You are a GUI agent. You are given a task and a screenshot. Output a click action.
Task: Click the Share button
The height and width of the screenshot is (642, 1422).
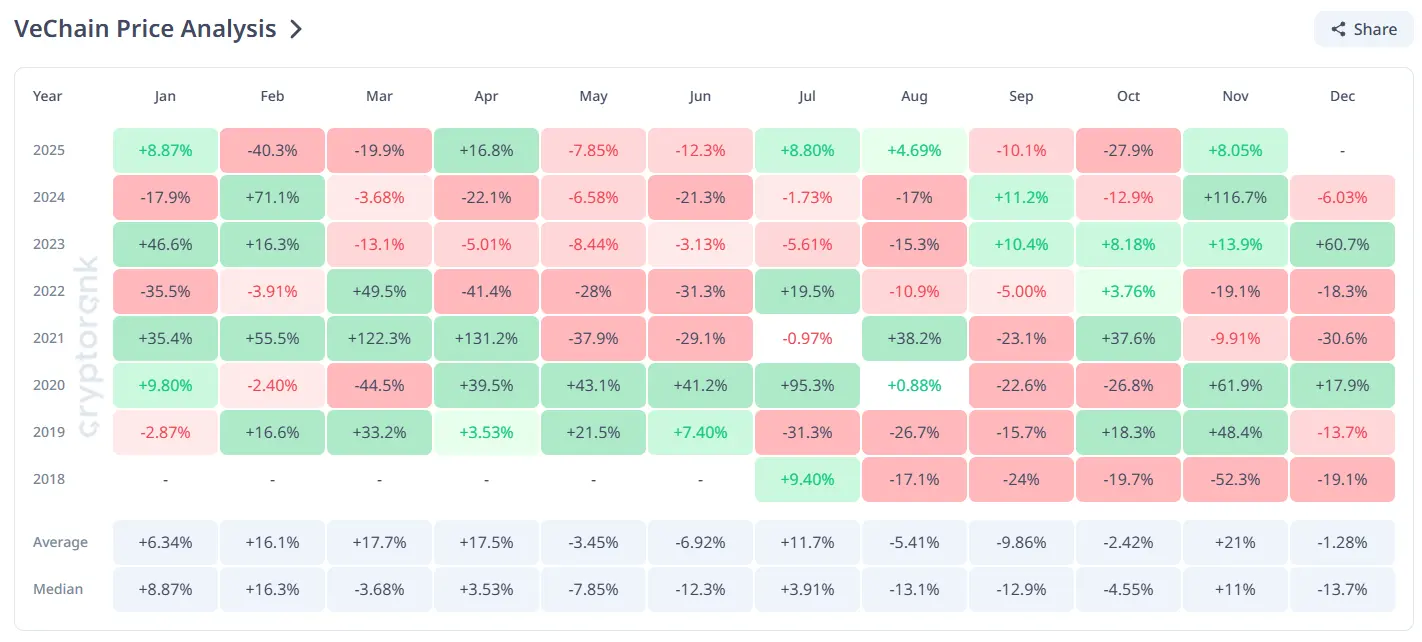tap(1363, 29)
